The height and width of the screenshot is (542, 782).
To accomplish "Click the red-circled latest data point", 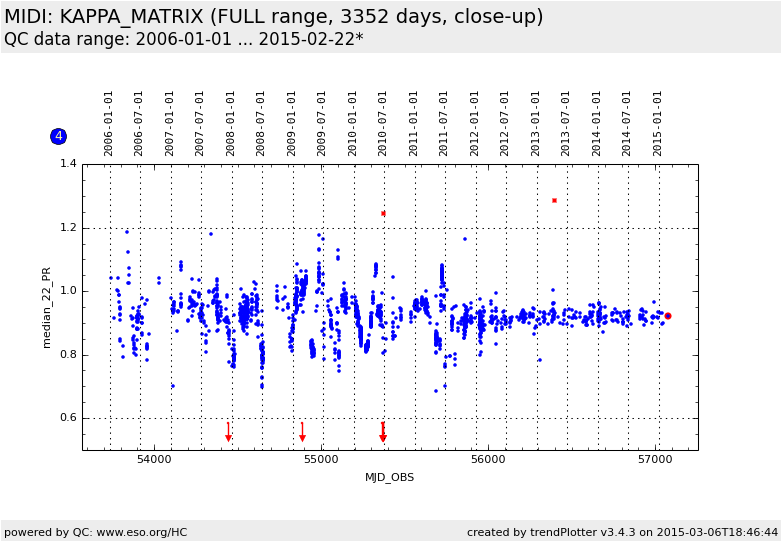I will pyautogui.click(x=667, y=316).
